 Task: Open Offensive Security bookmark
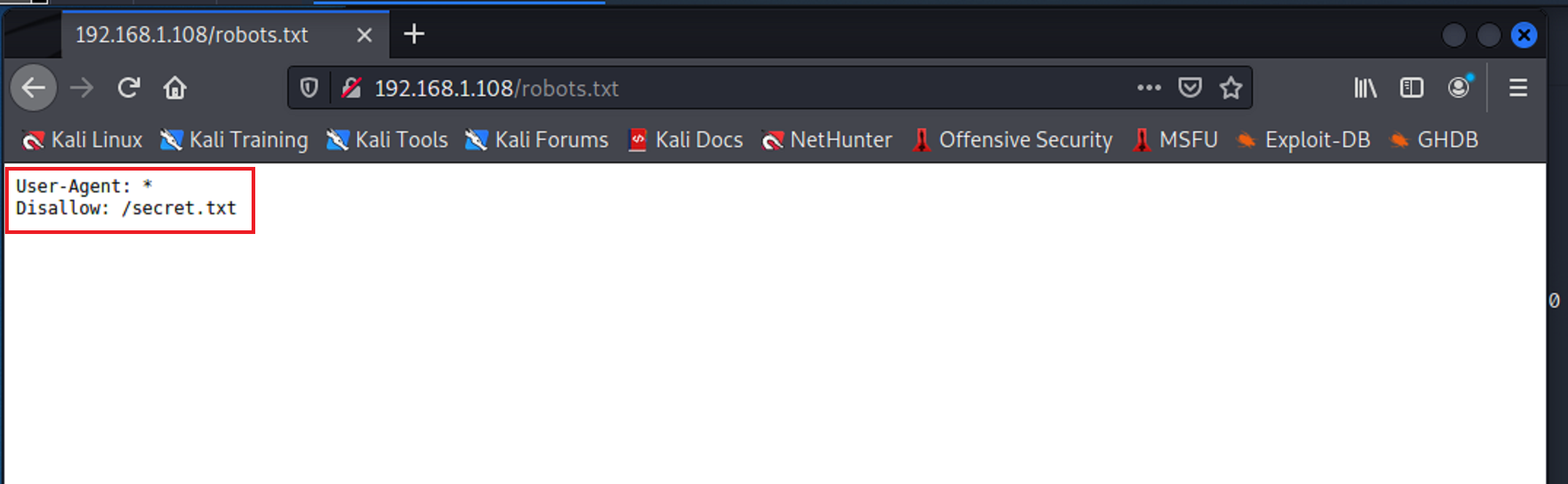[1013, 139]
